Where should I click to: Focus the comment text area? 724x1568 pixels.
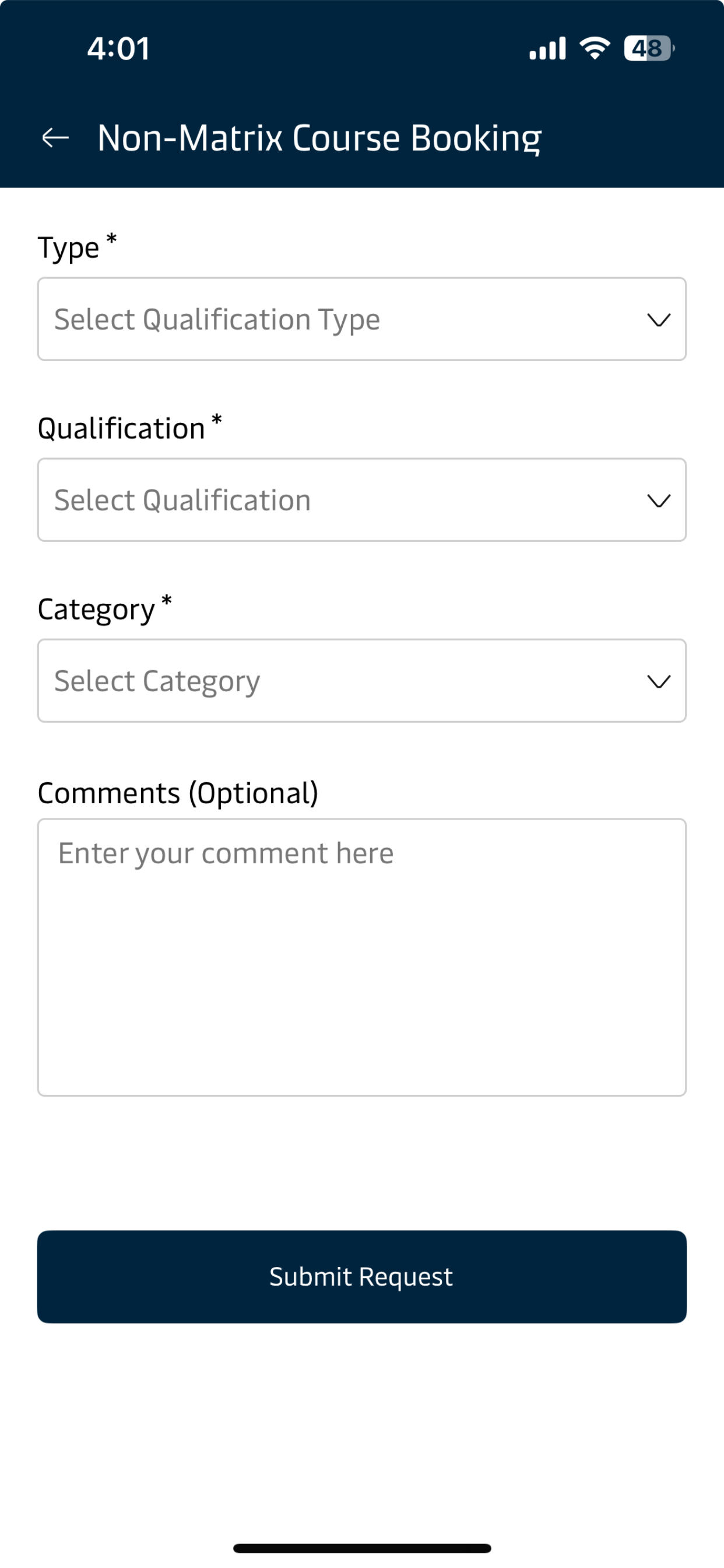click(362, 957)
